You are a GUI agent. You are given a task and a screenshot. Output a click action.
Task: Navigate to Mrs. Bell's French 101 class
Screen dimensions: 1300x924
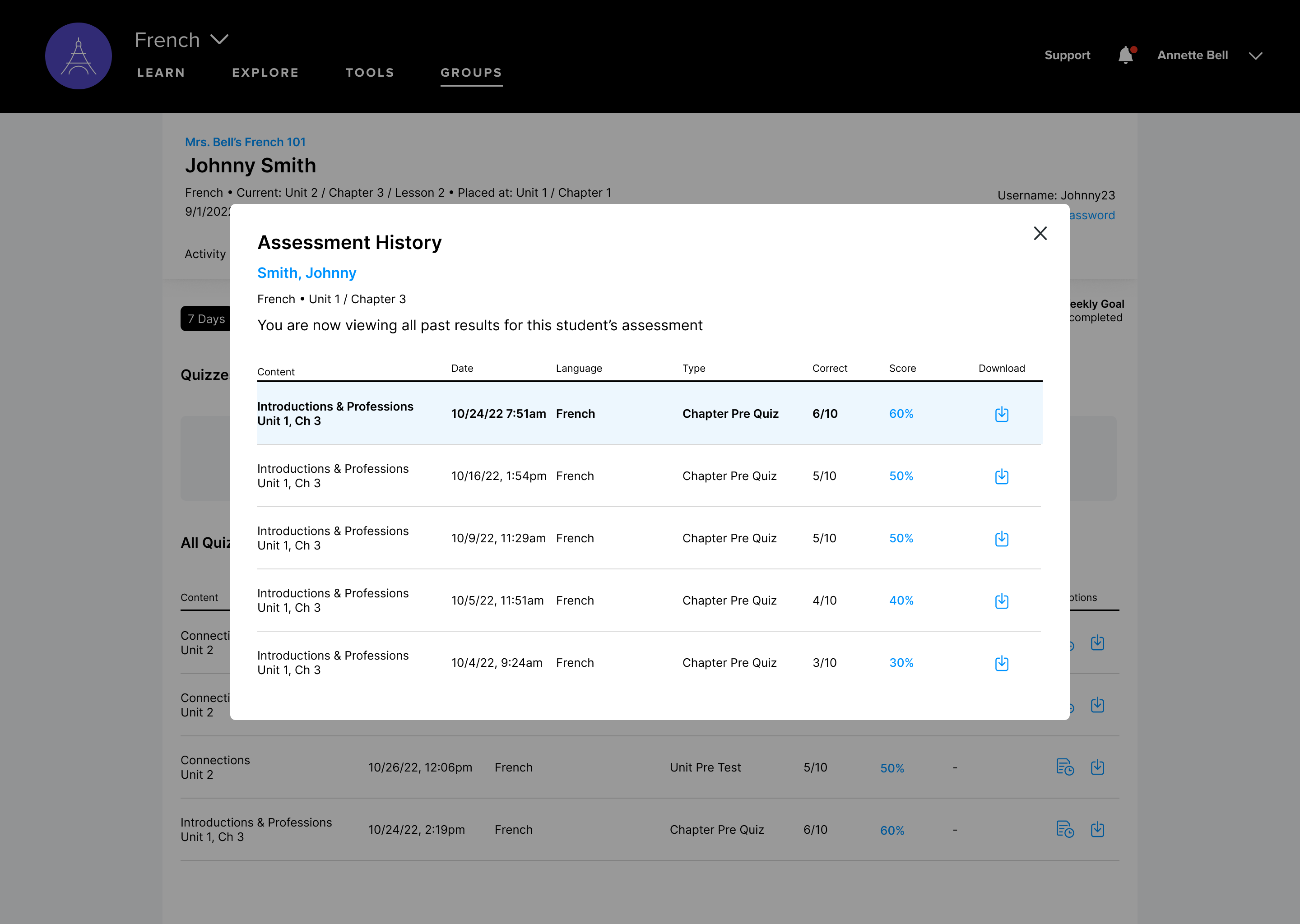point(245,142)
